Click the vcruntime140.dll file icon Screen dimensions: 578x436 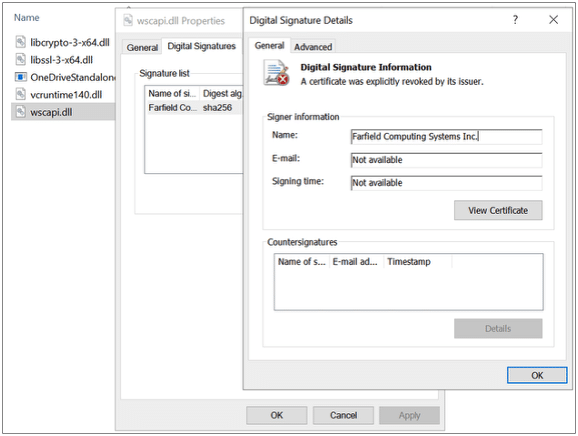(x=21, y=94)
